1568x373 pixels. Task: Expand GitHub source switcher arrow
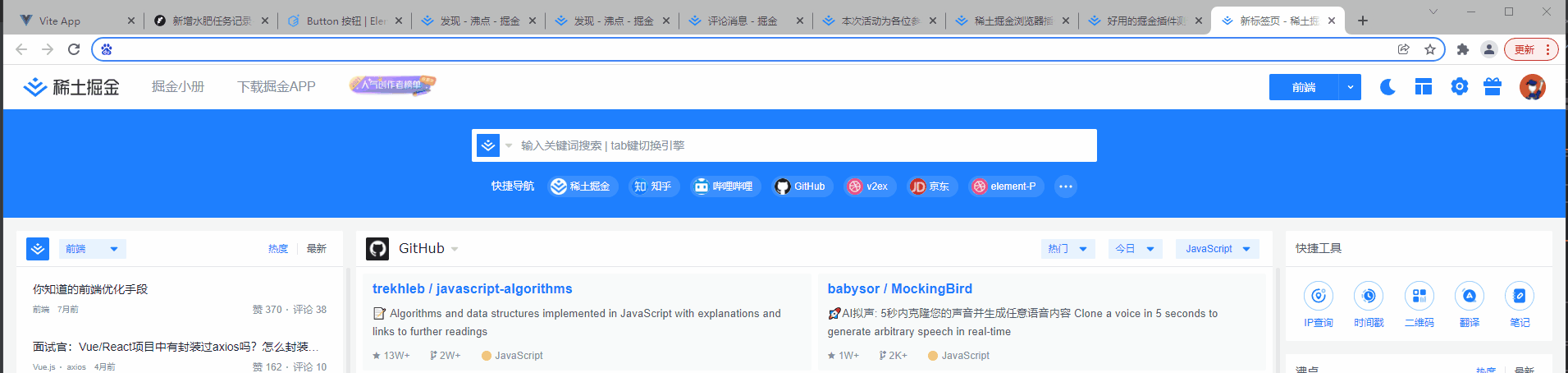tap(455, 249)
